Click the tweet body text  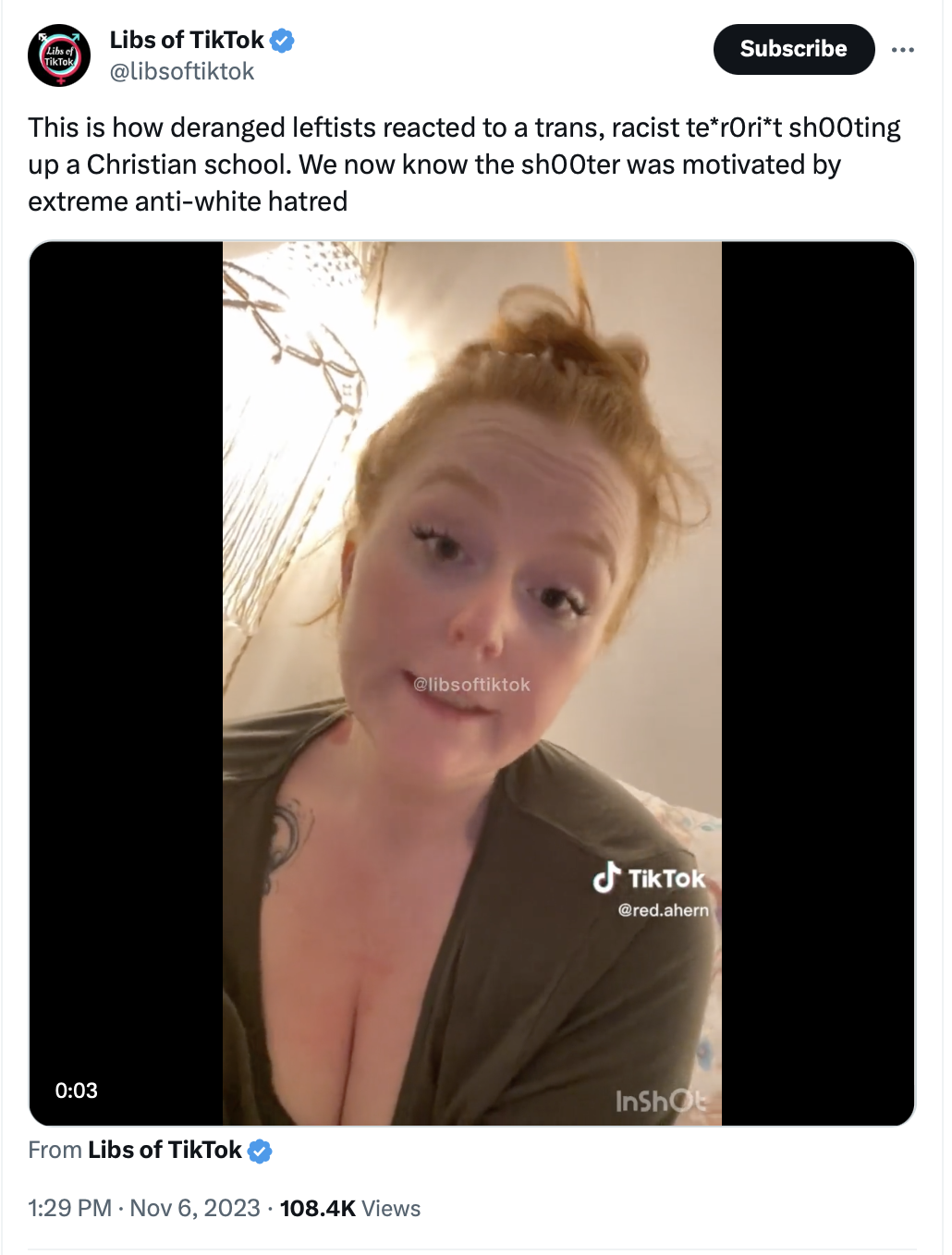coord(465,164)
